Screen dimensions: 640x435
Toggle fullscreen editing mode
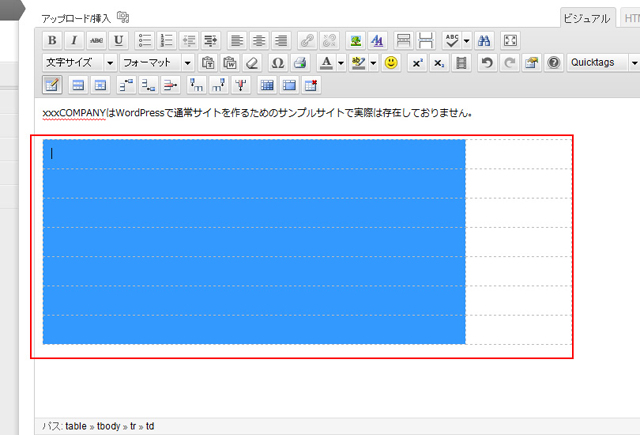510,40
